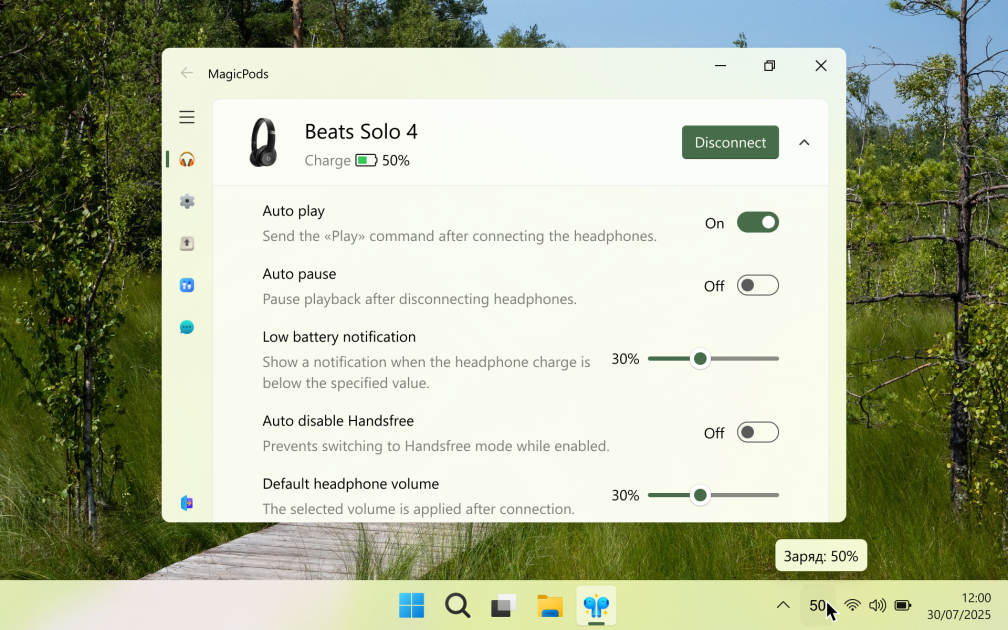Click the Default headphone volume 30% value
This screenshot has height=630, width=1008.
(x=625, y=496)
